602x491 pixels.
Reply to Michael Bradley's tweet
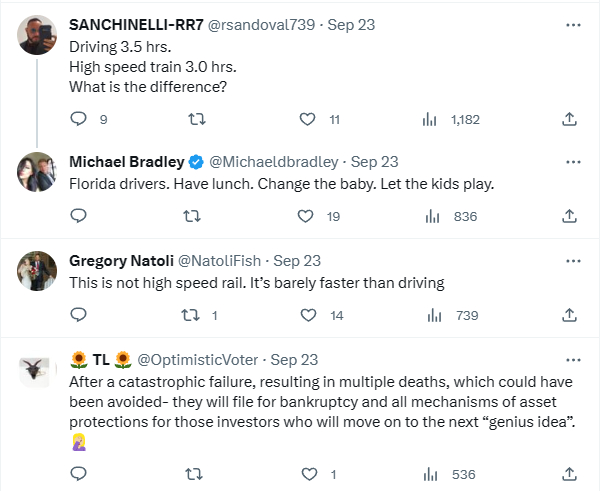80,216
